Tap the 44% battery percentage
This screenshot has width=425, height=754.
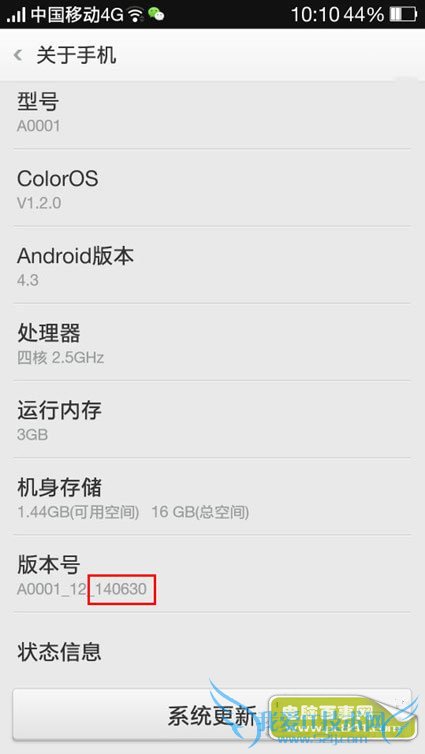pyautogui.click(x=364, y=15)
